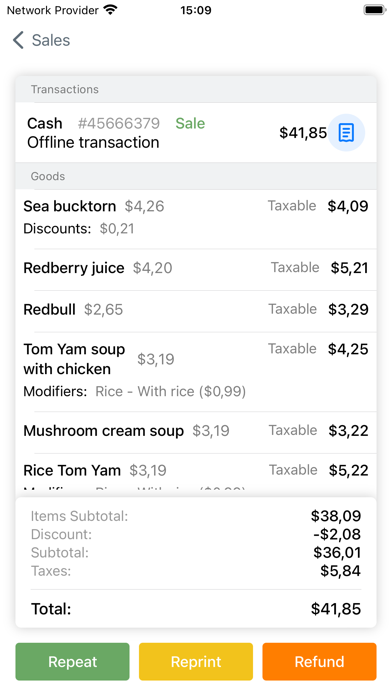The height and width of the screenshot is (696, 392).
Task: Tap the yellow Reprint button
Action: [x=196, y=661]
